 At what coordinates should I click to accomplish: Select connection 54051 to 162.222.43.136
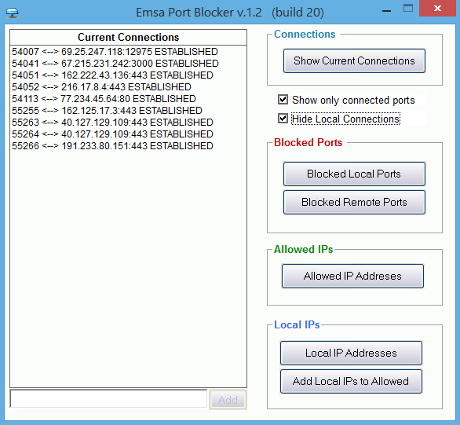112,75
